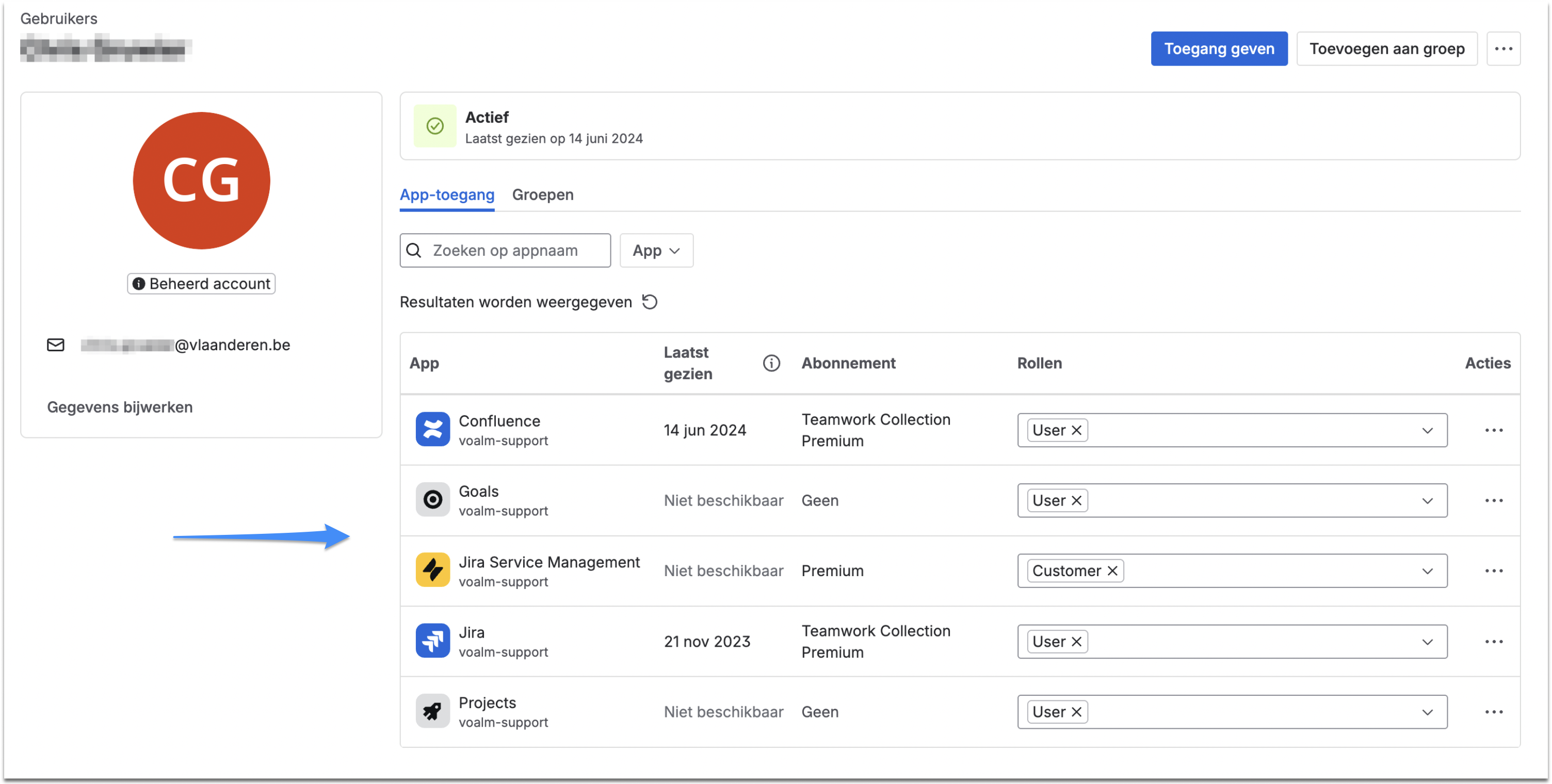This screenshot has width=1552, height=784.
Task: Click the Jira app icon
Action: (432, 641)
